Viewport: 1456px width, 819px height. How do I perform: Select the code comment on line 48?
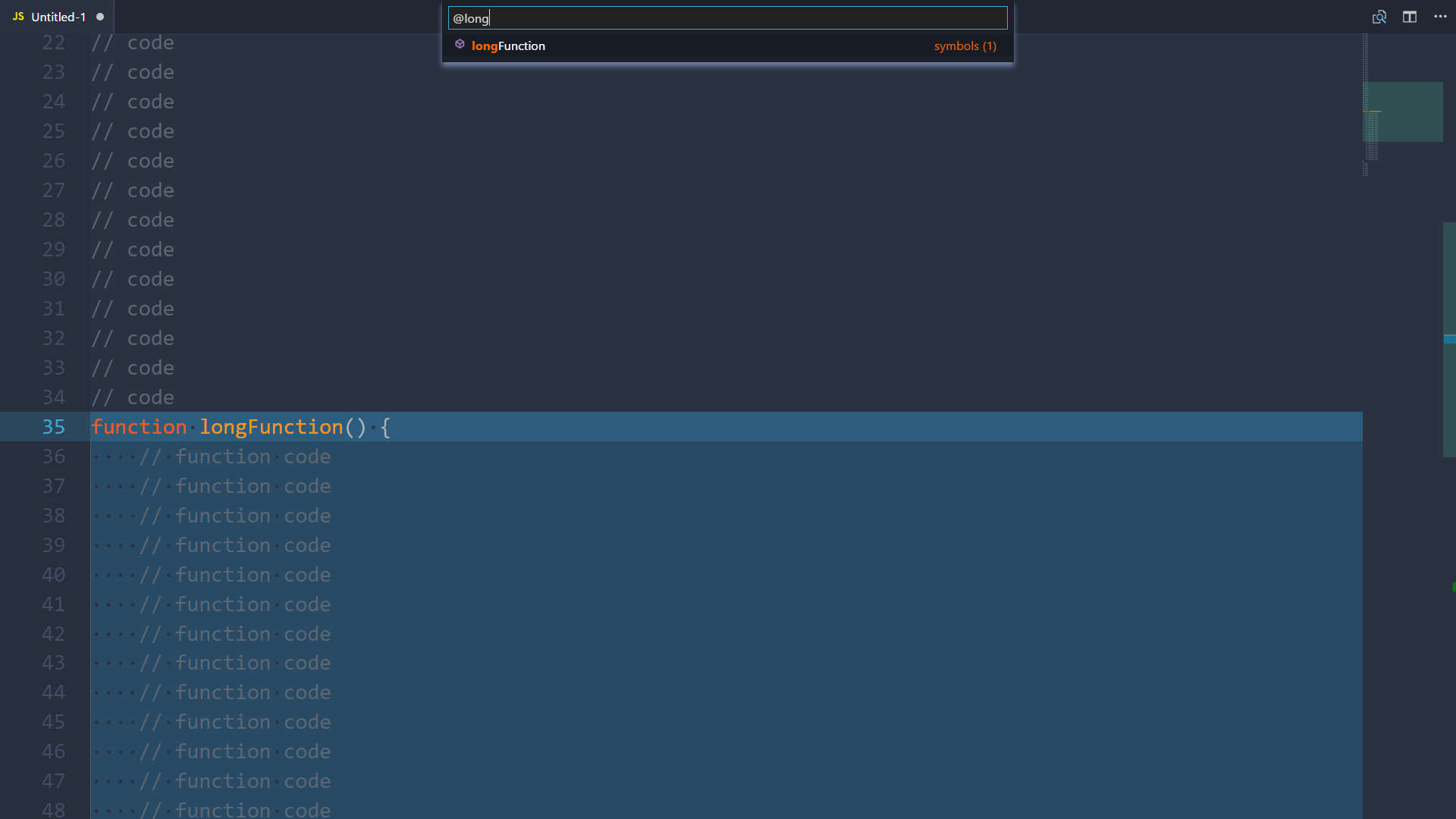[x=235, y=809]
